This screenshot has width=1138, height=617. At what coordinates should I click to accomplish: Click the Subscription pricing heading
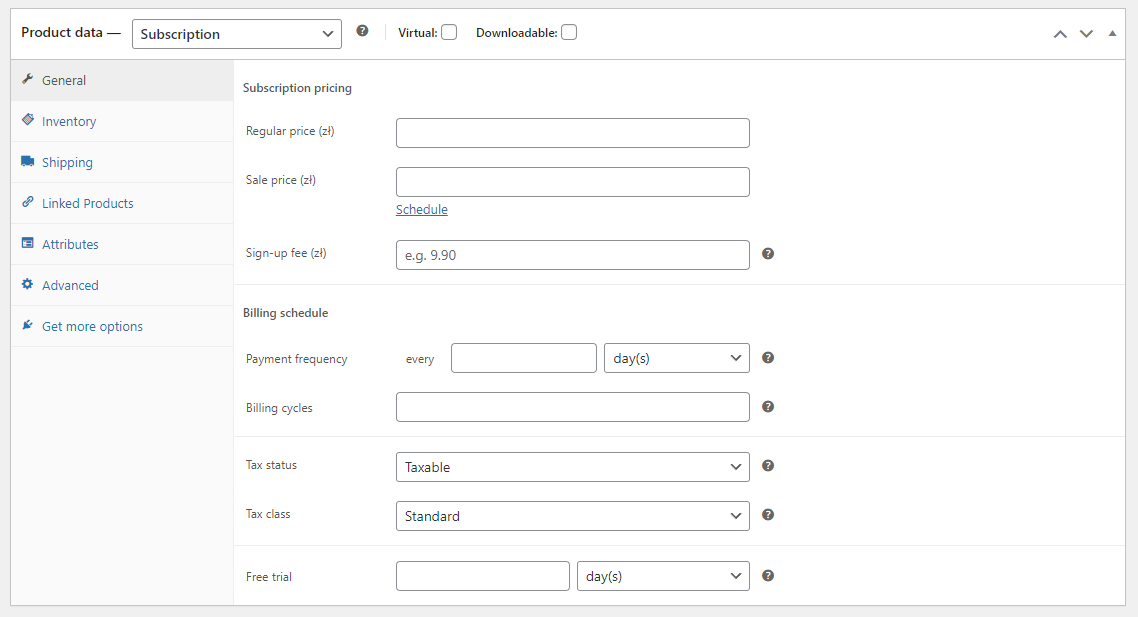[x=298, y=88]
